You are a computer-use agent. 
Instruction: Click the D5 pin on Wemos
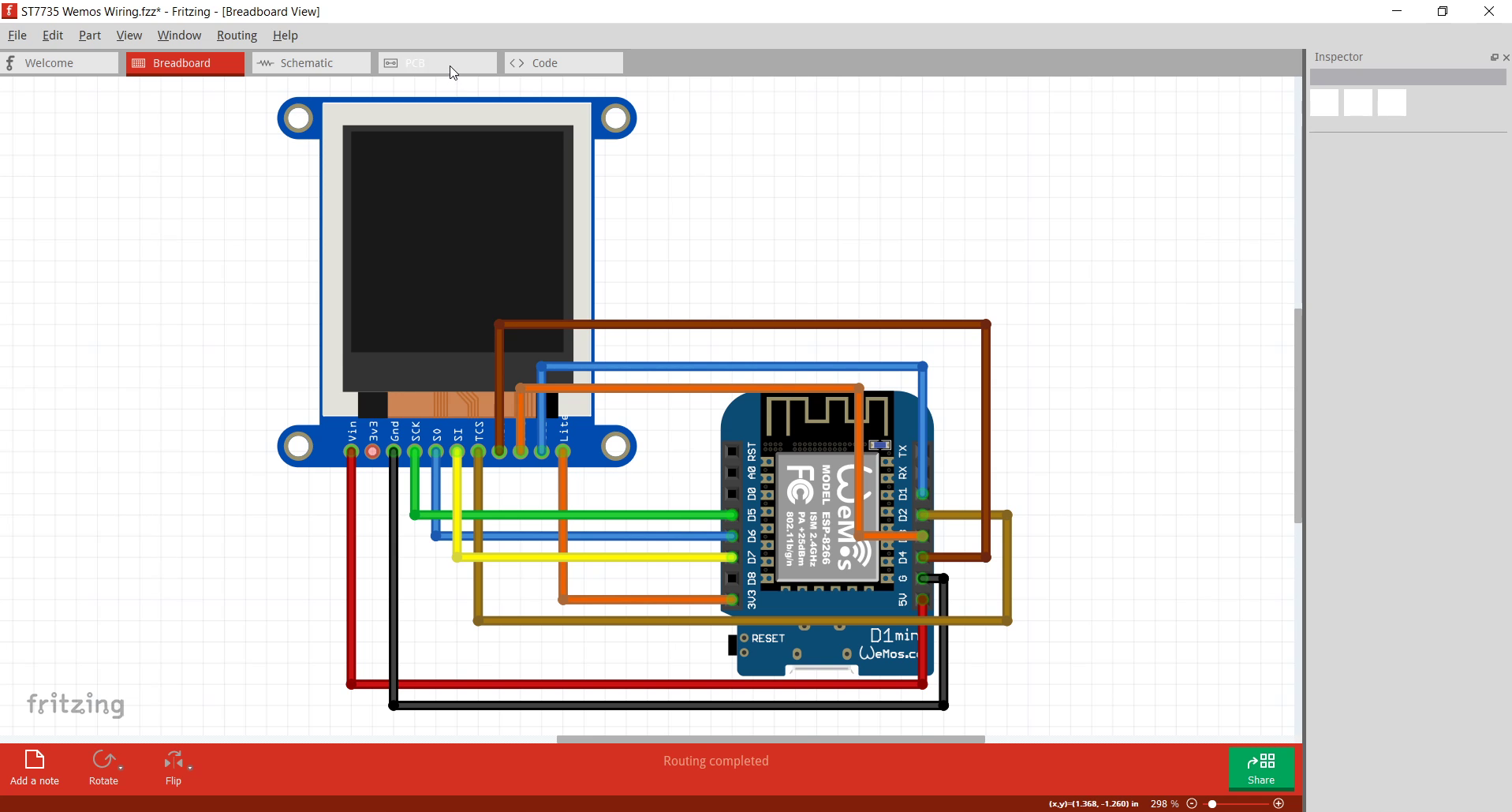732,515
